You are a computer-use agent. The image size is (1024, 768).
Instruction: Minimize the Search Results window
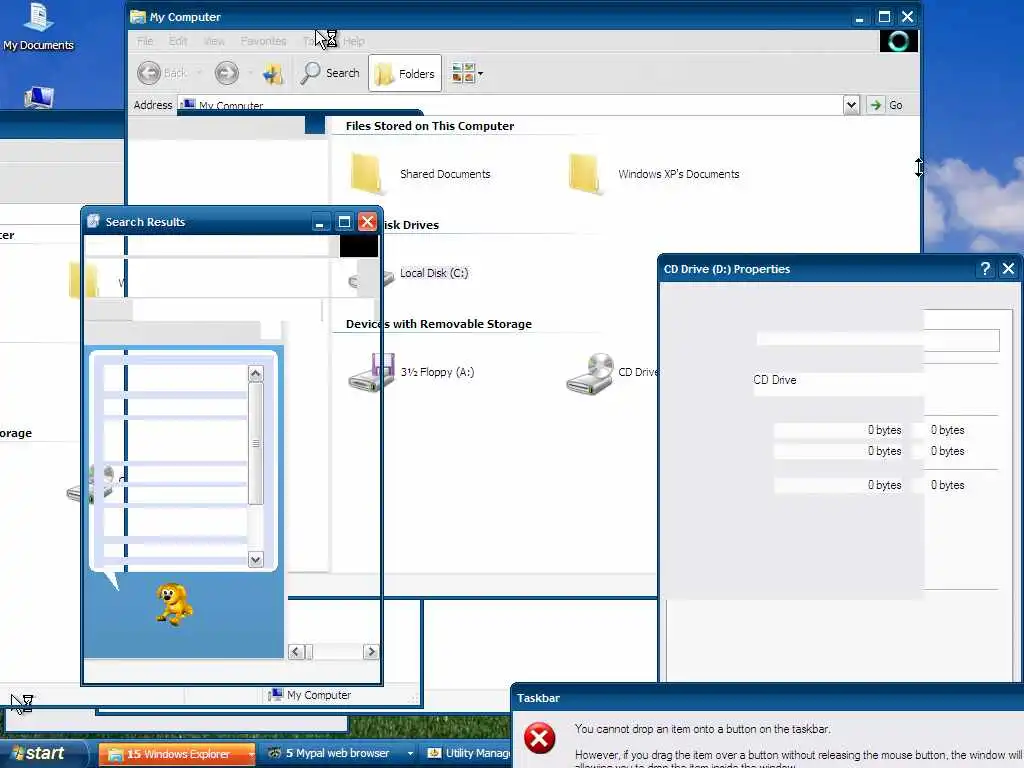(x=319, y=222)
